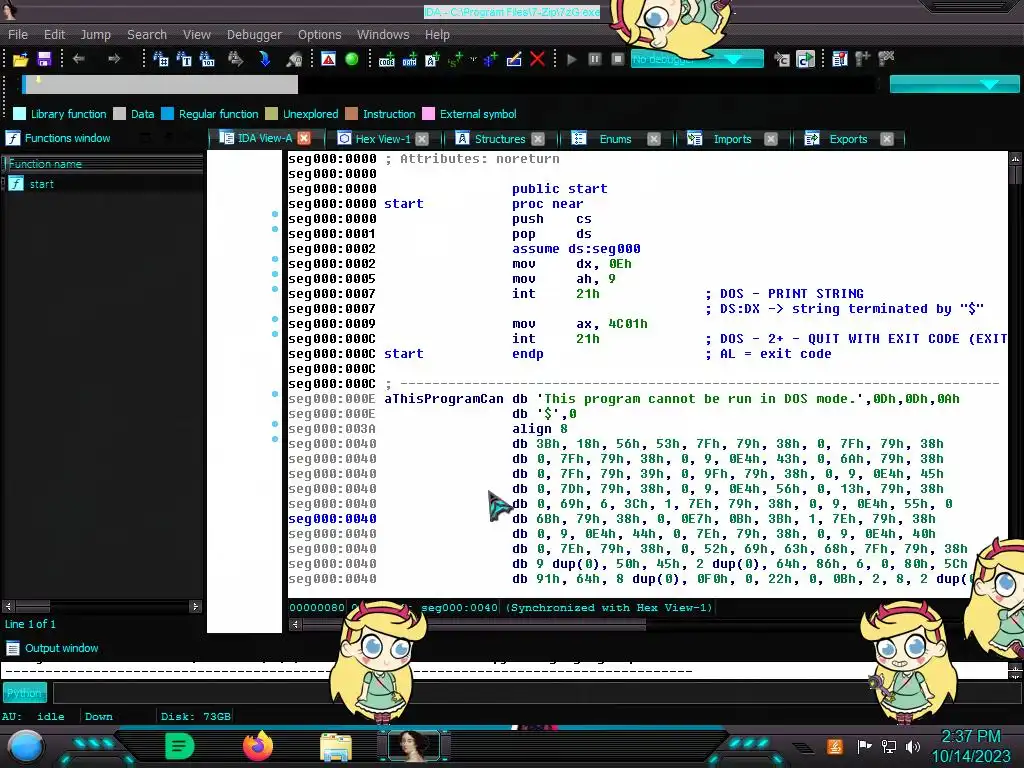
Task: Click the Regular function blue swatch
Action: click(x=167, y=114)
